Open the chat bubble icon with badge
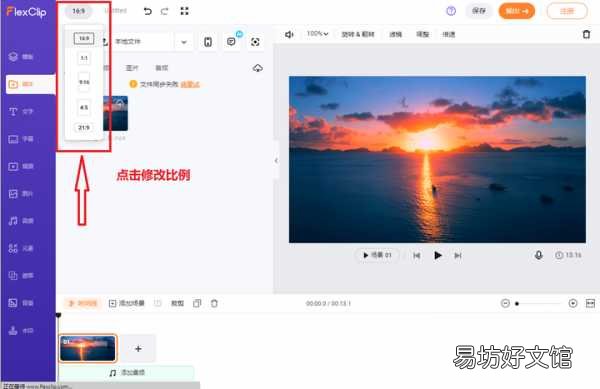The width and height of the screenshot is (600, 389). (x=232, y=41)
